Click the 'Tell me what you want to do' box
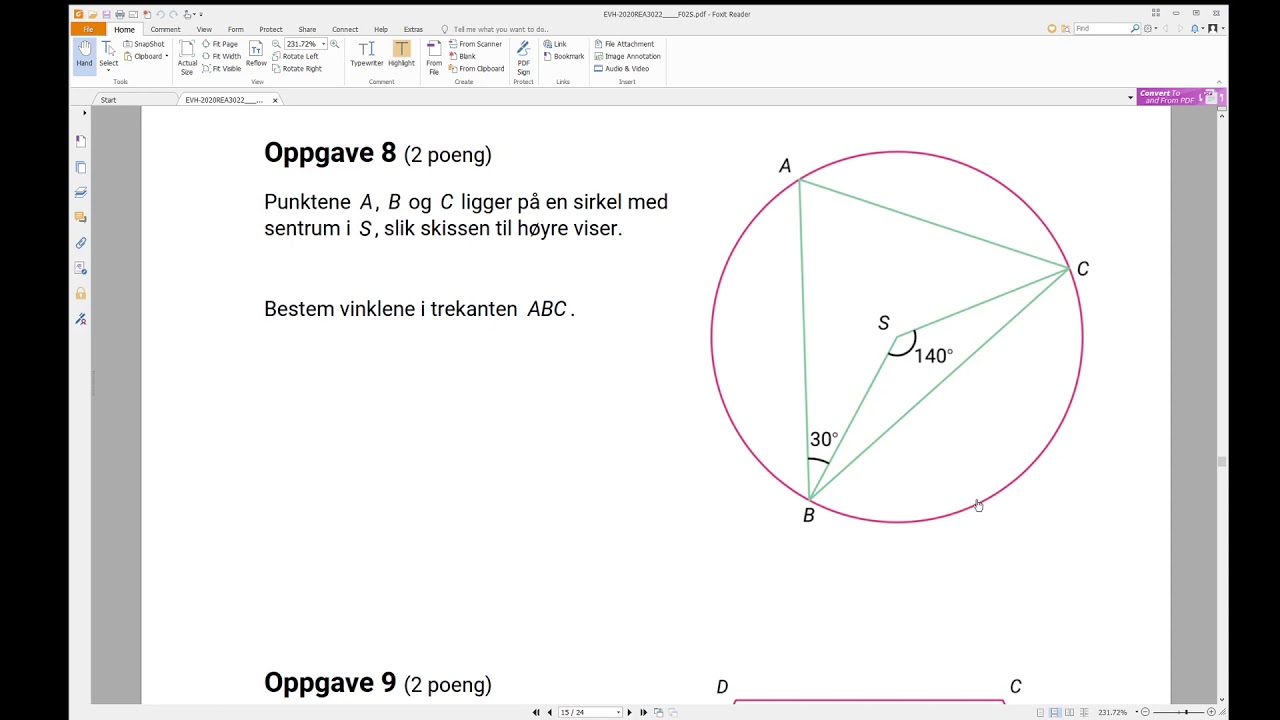 pyautogui.click(x=495, y=30)
